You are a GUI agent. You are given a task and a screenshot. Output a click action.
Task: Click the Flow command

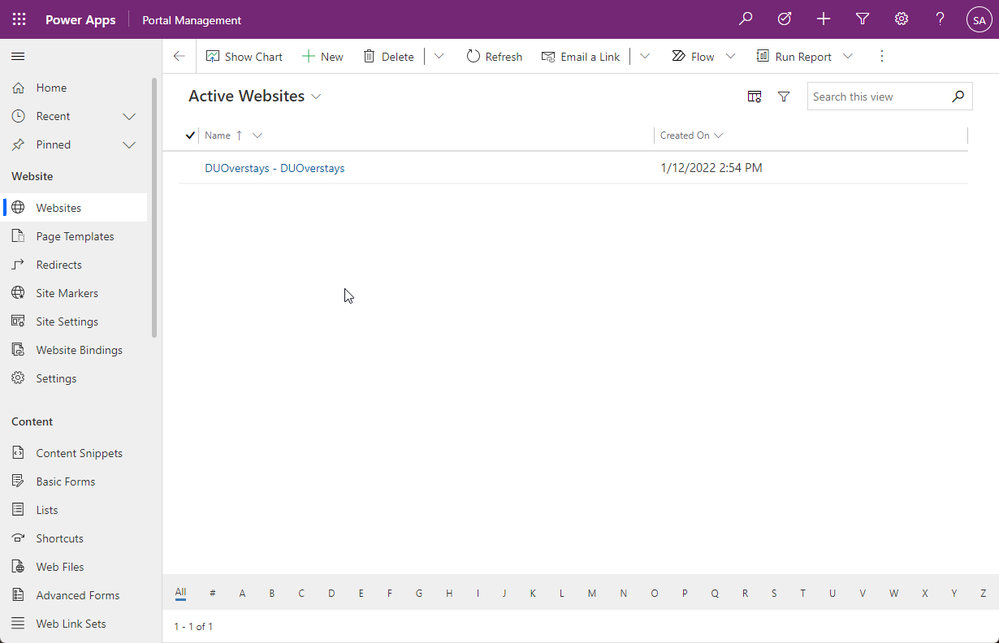tap(693, 57)
